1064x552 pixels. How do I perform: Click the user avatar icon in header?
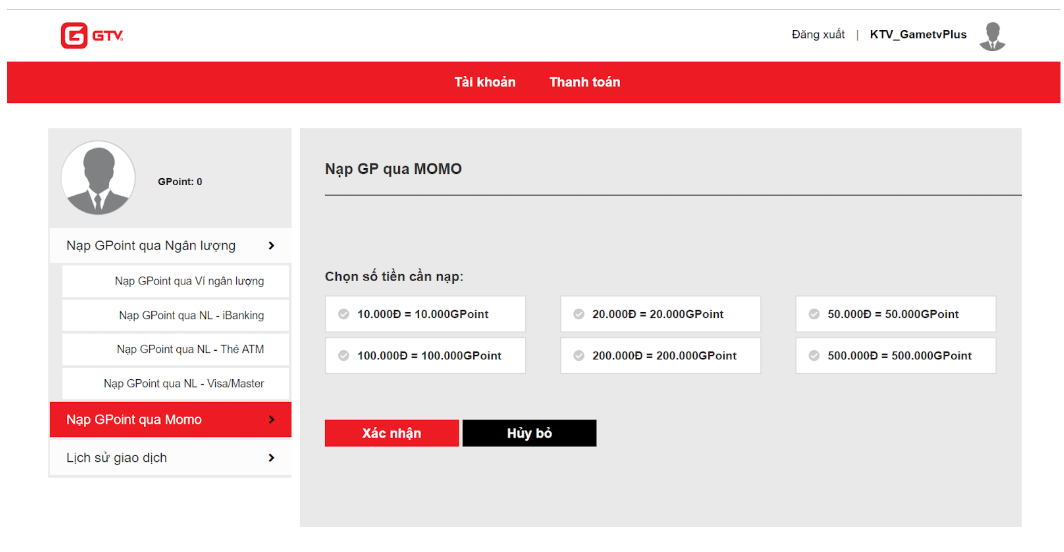click(x=992, y=36)
